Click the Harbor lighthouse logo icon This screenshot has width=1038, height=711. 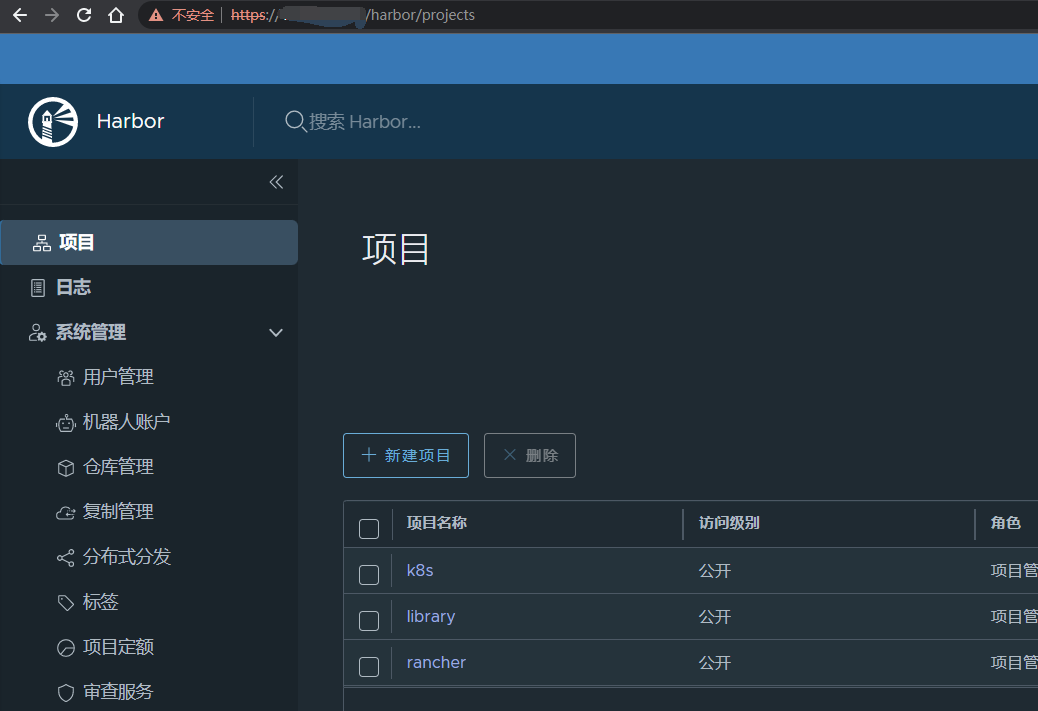tap(53, 122)
